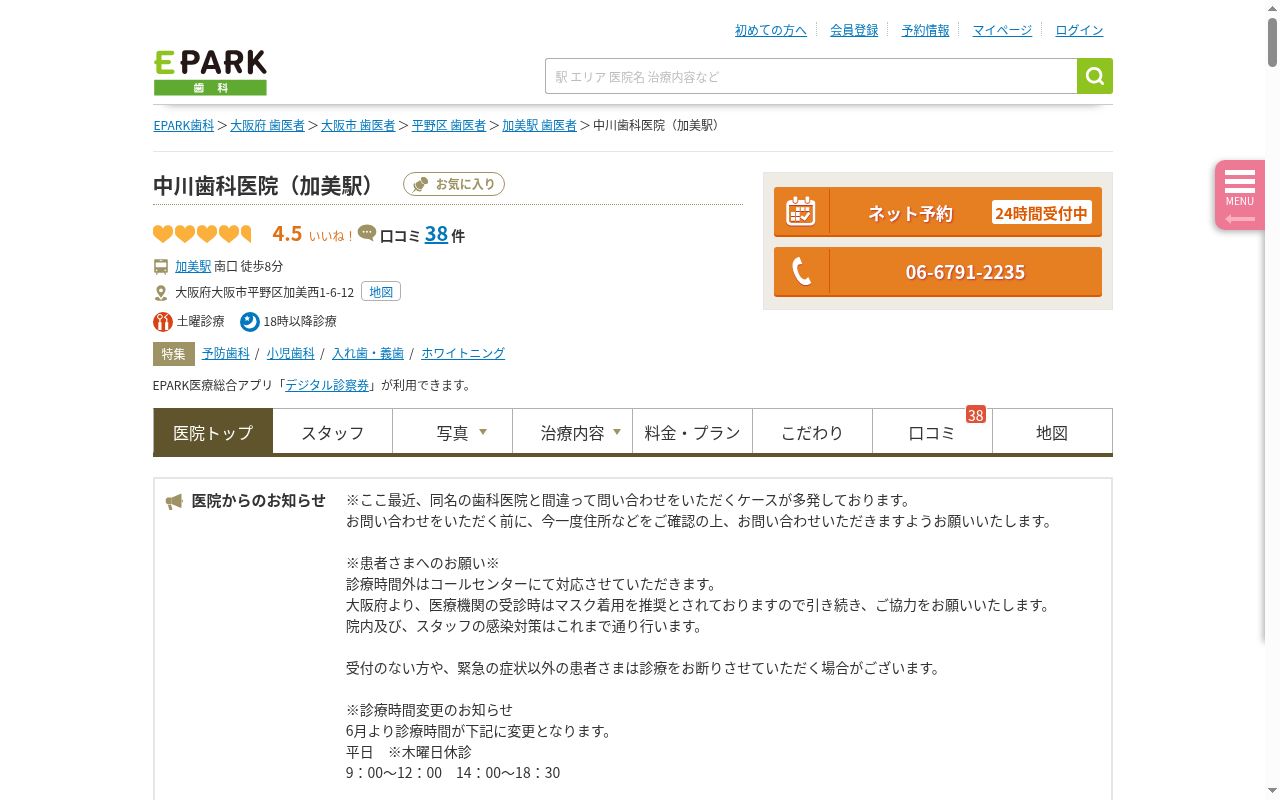Select the 医院トップ tab
Screen dimensions: 1280x800
tap(213, 432)
